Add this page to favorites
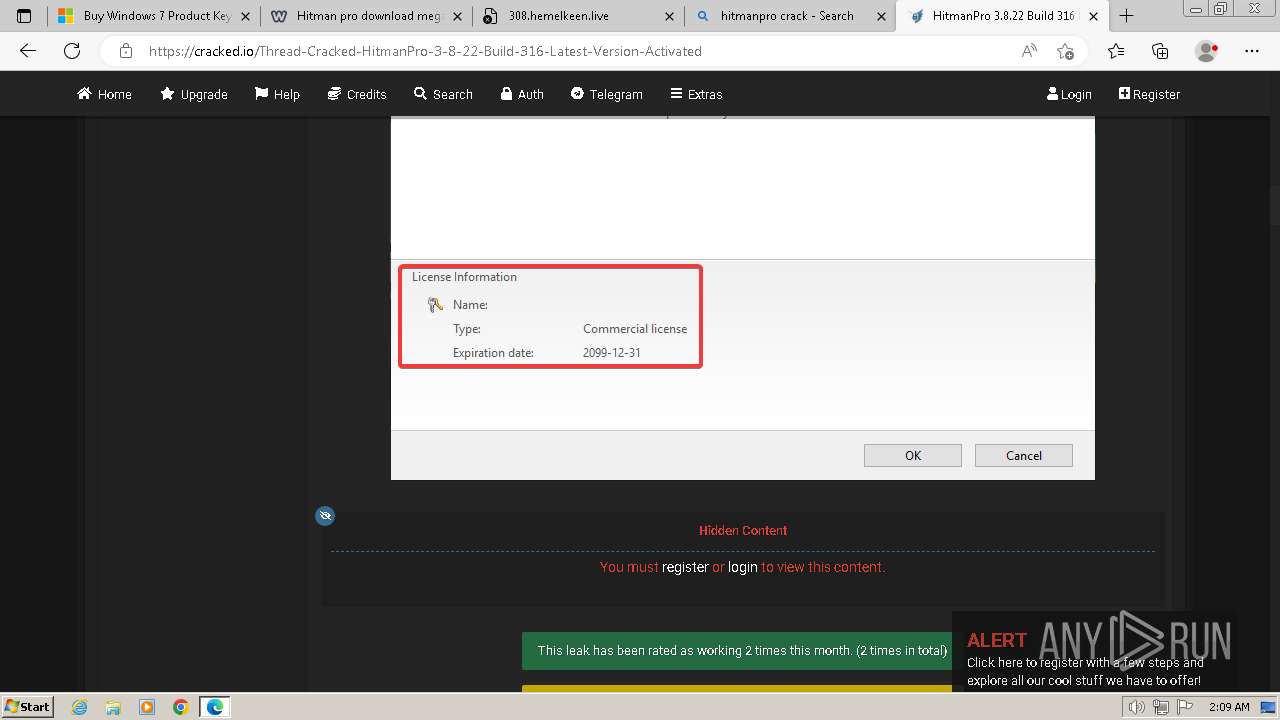 [1065, 51]
